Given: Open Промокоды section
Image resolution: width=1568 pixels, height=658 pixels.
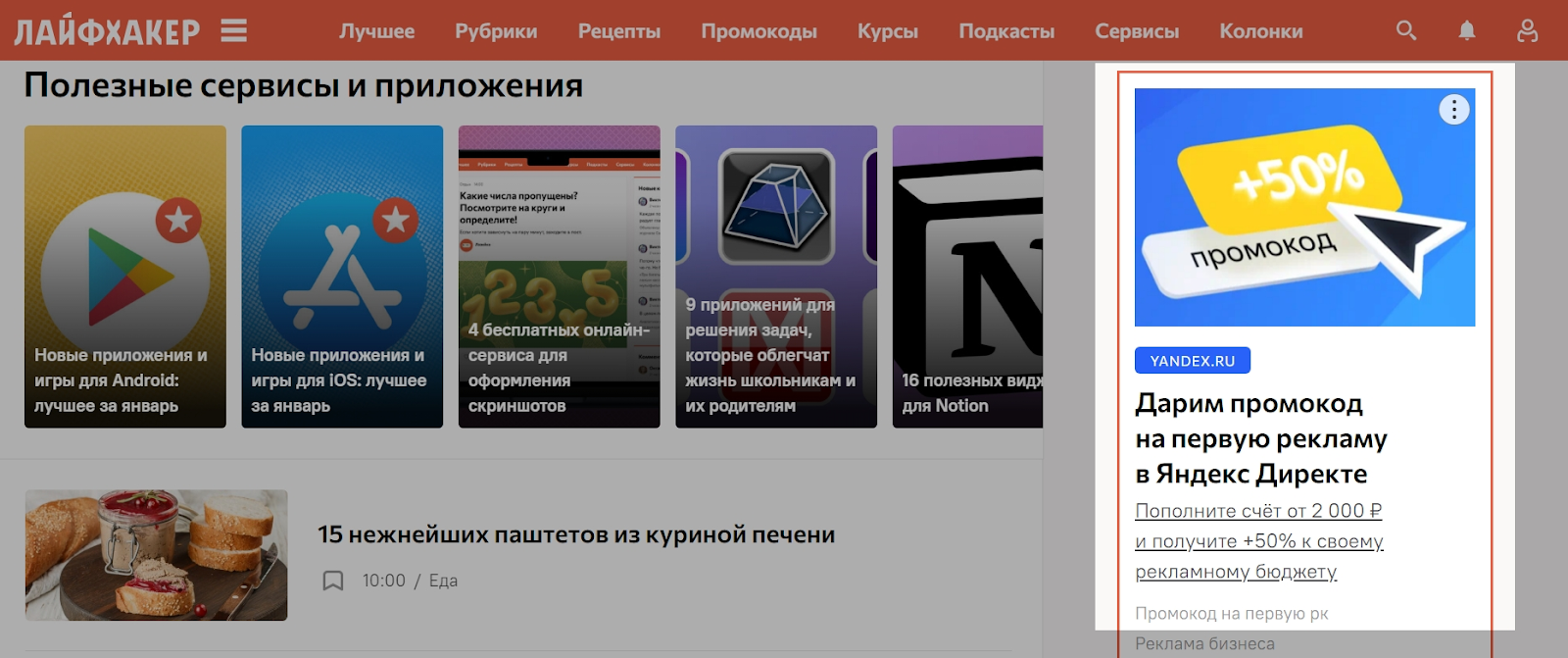Looking at the screenshot, I should coord(759,31).
